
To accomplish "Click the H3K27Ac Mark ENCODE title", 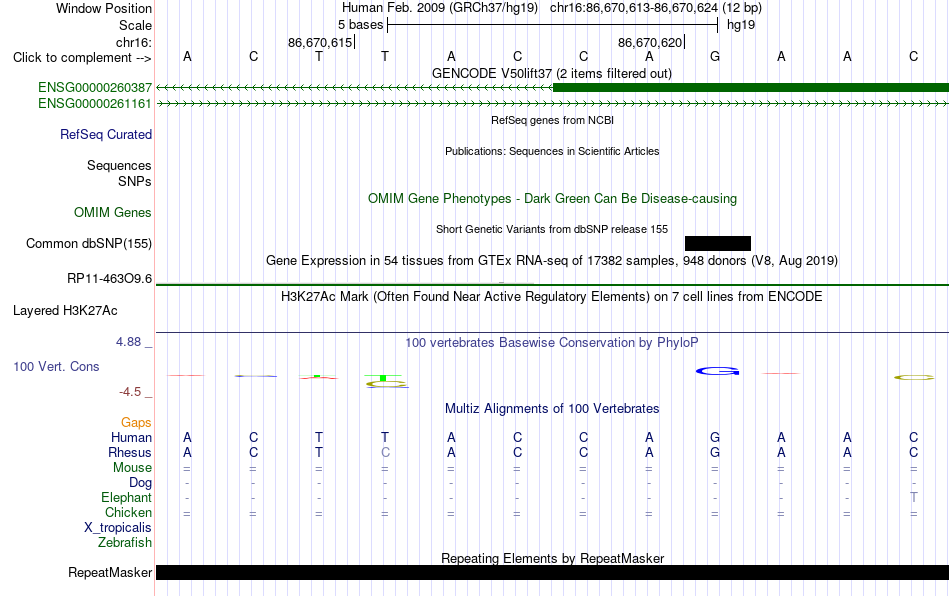I will (552, 296).
